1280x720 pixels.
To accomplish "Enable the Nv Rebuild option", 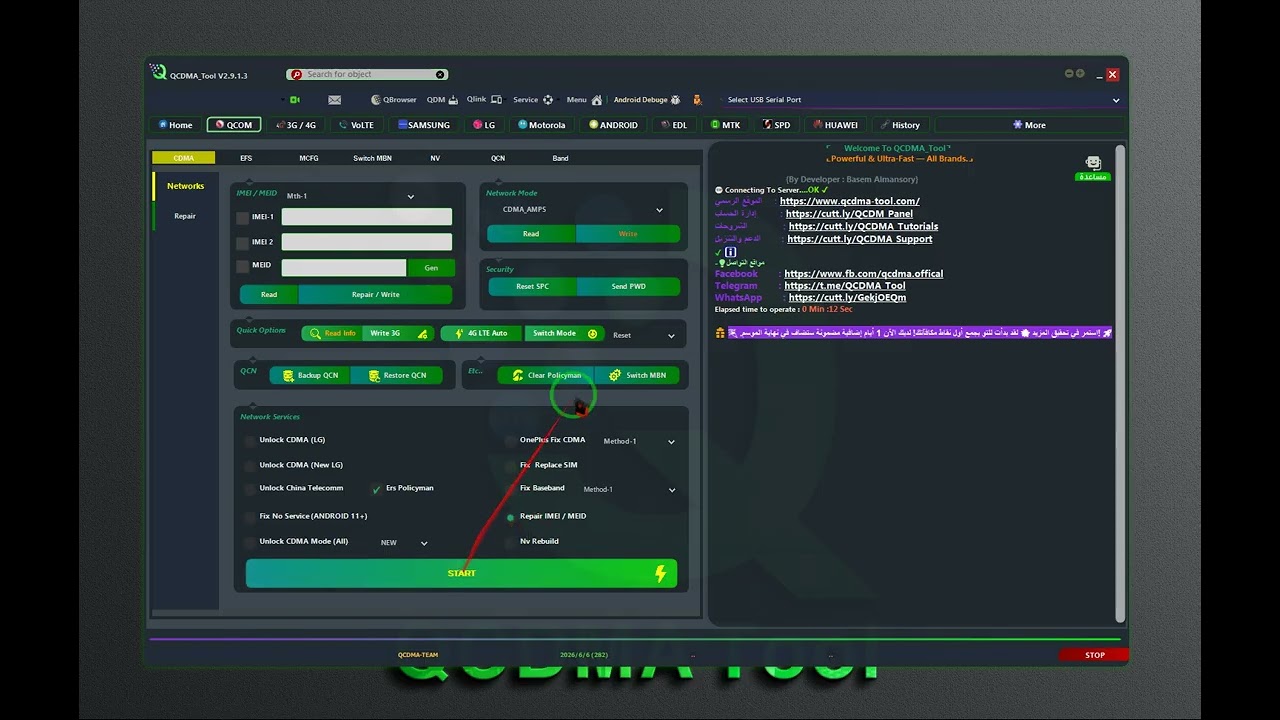I will click(x=511, y=542).
